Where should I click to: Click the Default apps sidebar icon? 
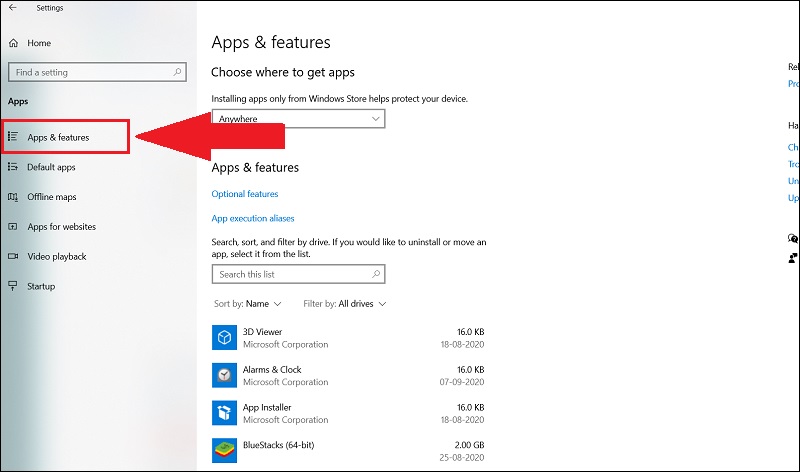coord(13,166)
